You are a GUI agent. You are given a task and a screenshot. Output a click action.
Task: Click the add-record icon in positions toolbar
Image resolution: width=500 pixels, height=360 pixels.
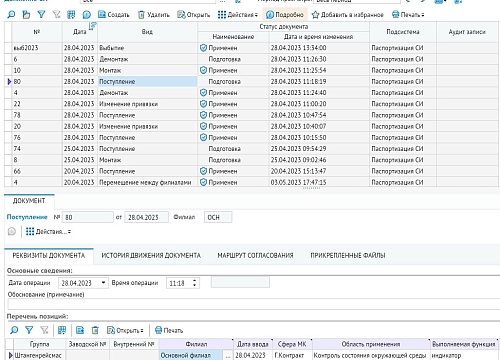[x=80, y=330]
